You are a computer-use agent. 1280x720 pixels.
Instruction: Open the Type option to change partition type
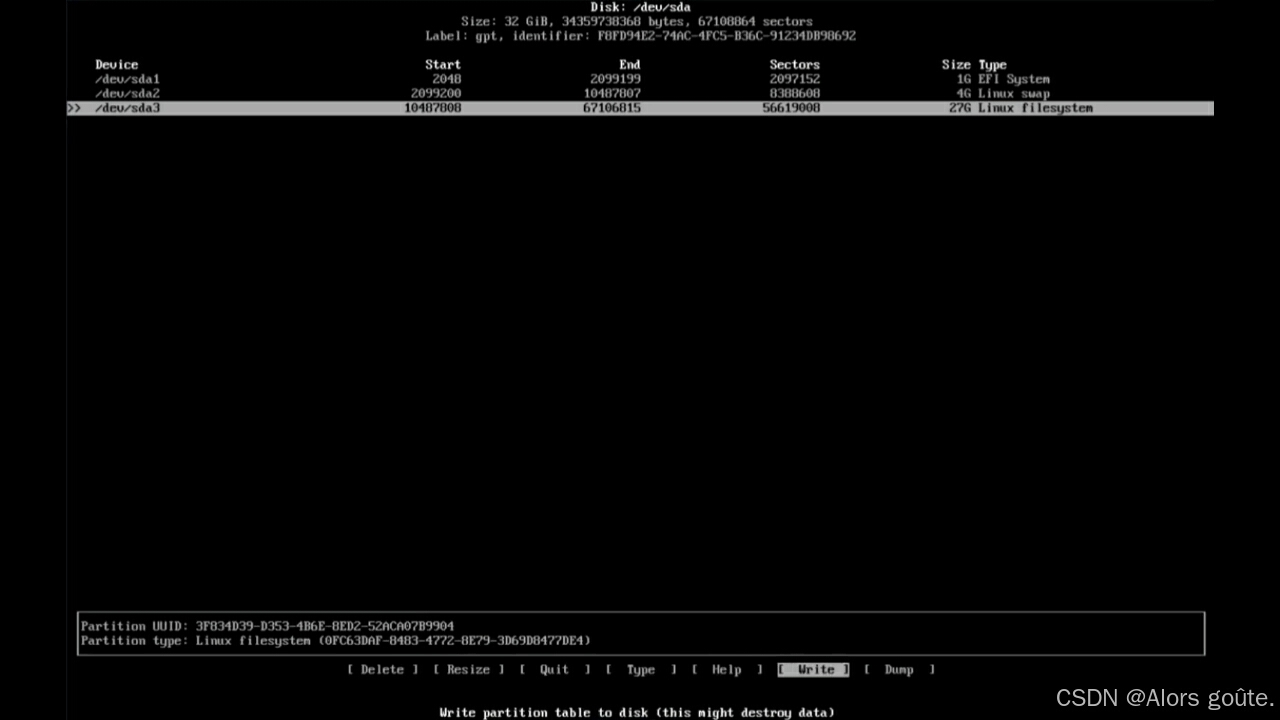coord(641,669)
